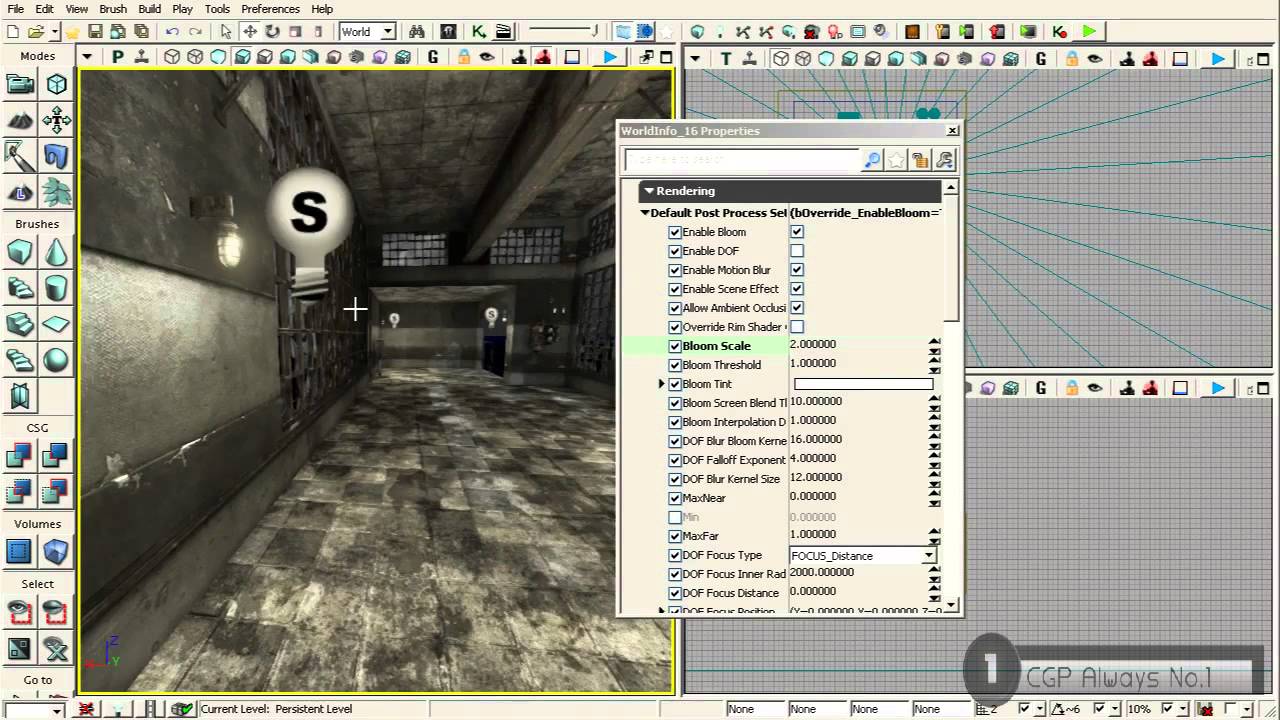The height and width of the screenshot is (720, 1280).
Task: Select the Translate move widget tool
Action: click(250, 32)
